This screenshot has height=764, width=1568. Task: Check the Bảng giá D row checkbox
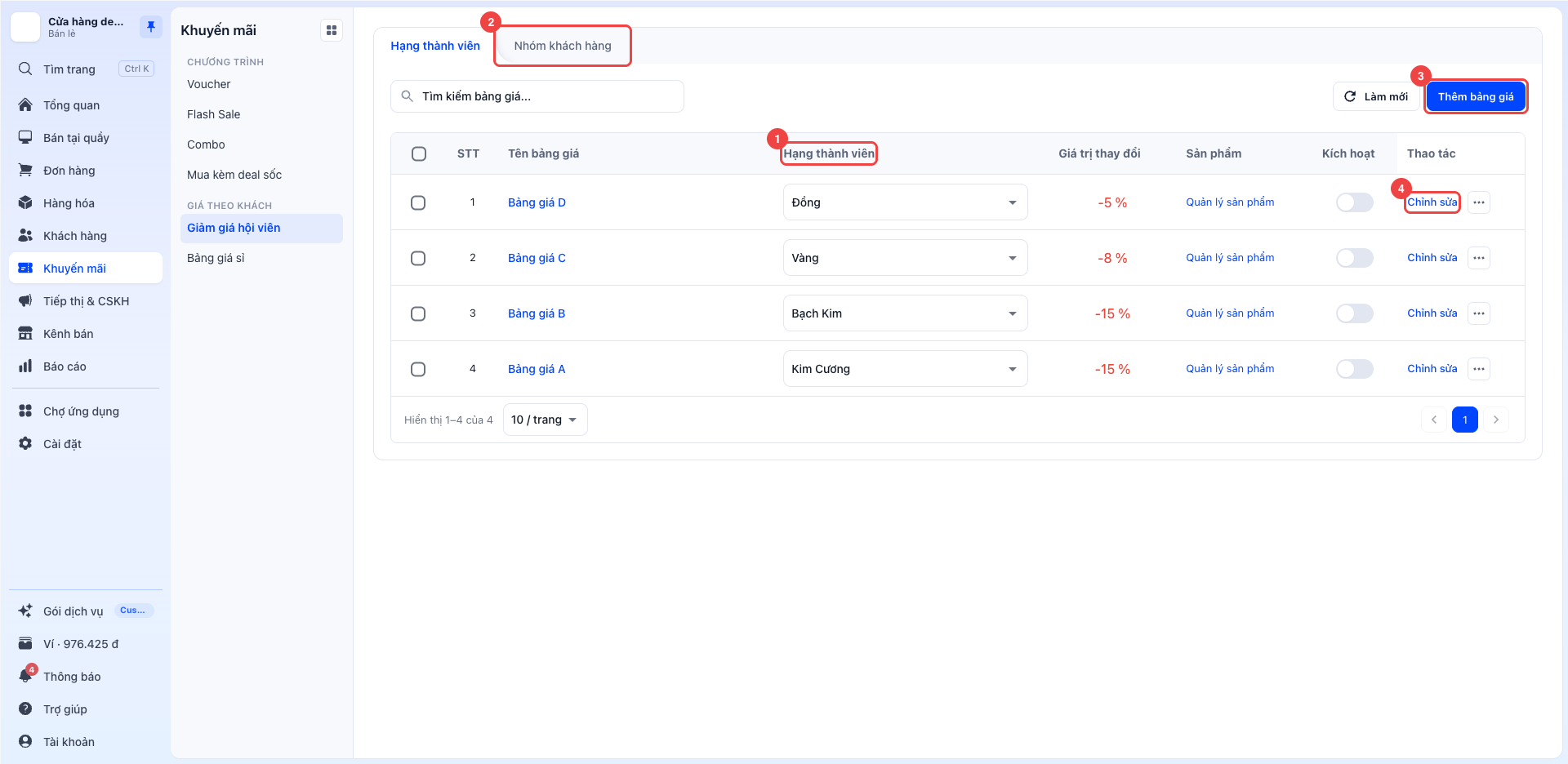(x=418, y=202)
